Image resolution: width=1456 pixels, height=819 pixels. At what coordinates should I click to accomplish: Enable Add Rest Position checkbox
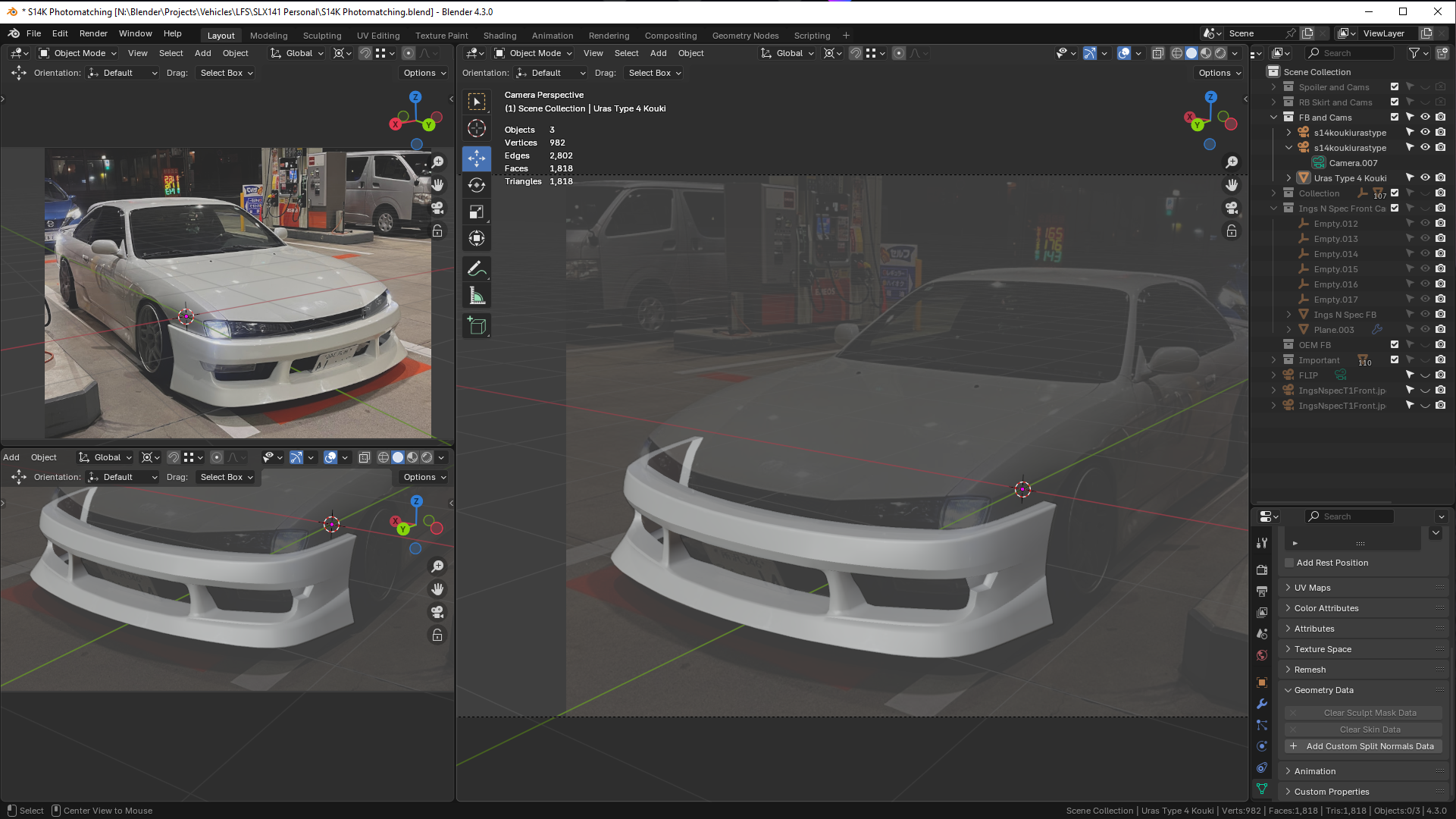[1289, 563]
